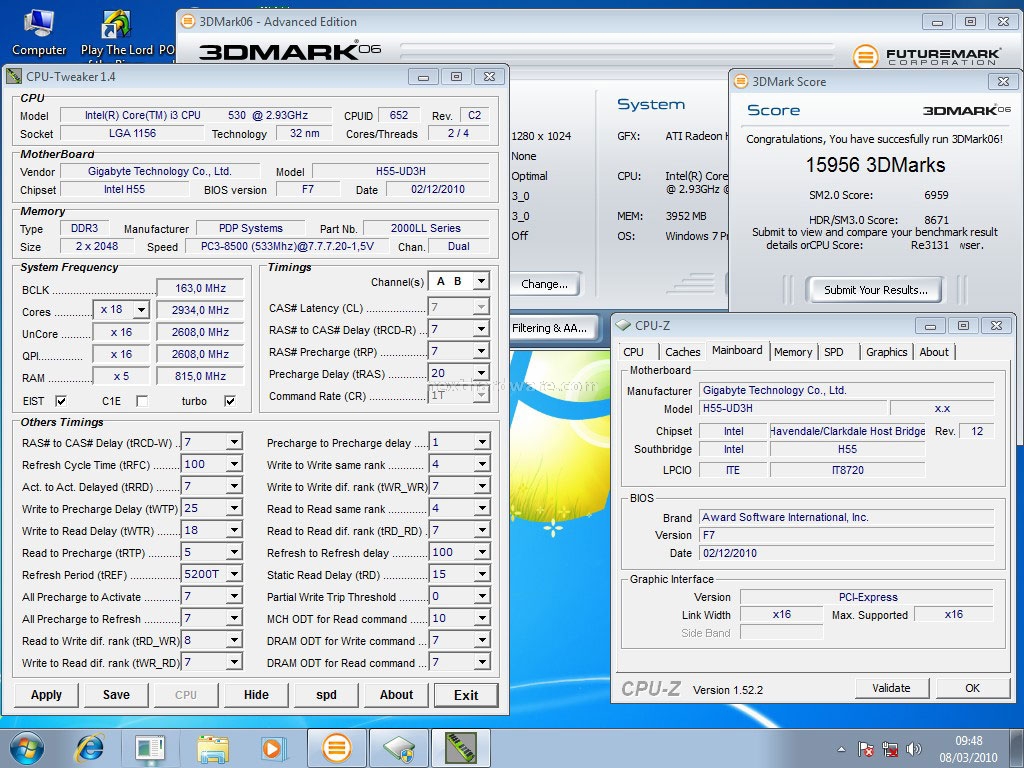This screenshot has width=1024, height=768.
Task: Click the volume speaker tray icon
Action: click(914, 749)
